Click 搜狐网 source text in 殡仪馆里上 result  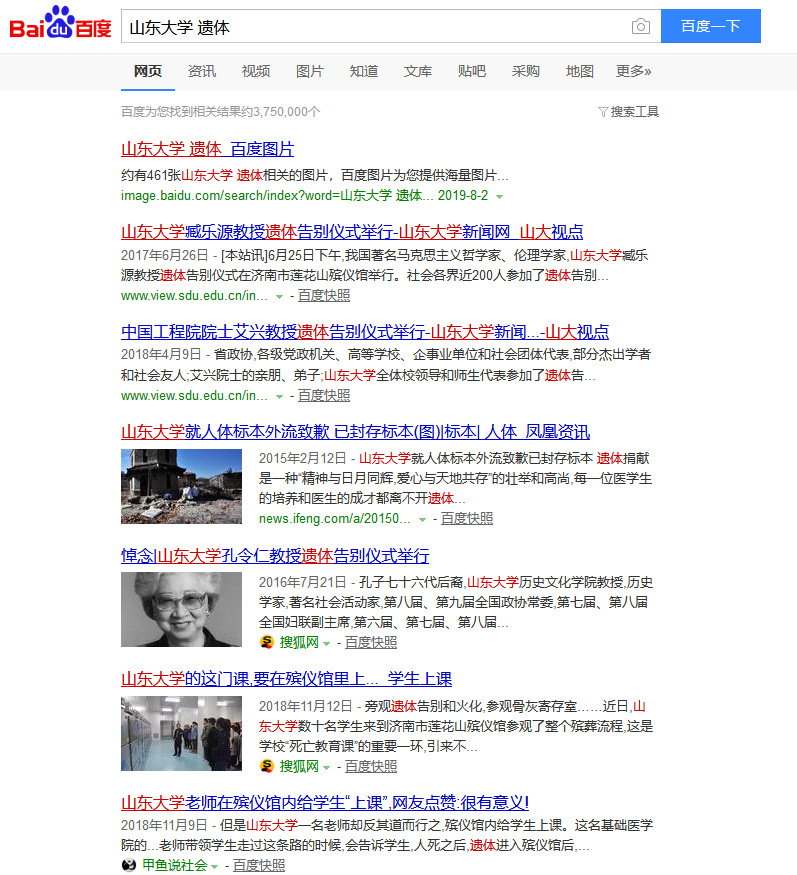pos(299,767)
